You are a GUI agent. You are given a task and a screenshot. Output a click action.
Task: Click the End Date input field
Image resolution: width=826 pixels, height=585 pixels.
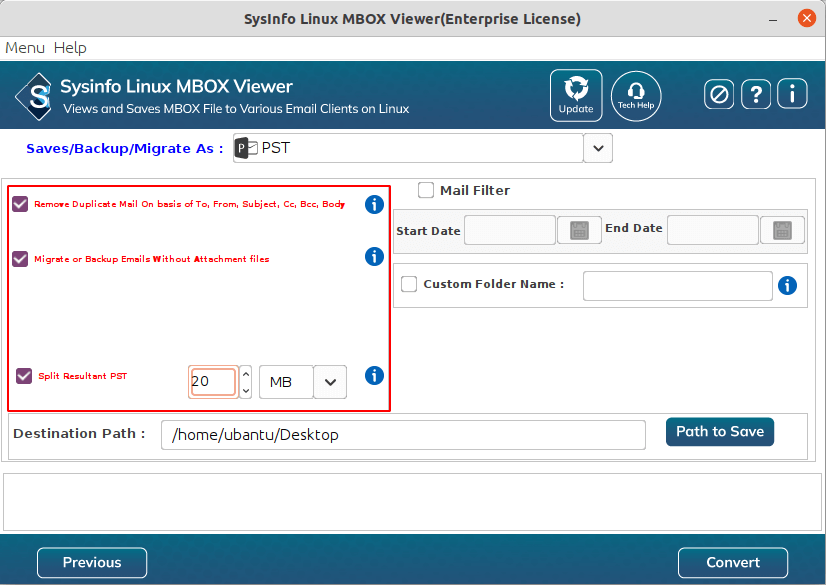point(713,230)
